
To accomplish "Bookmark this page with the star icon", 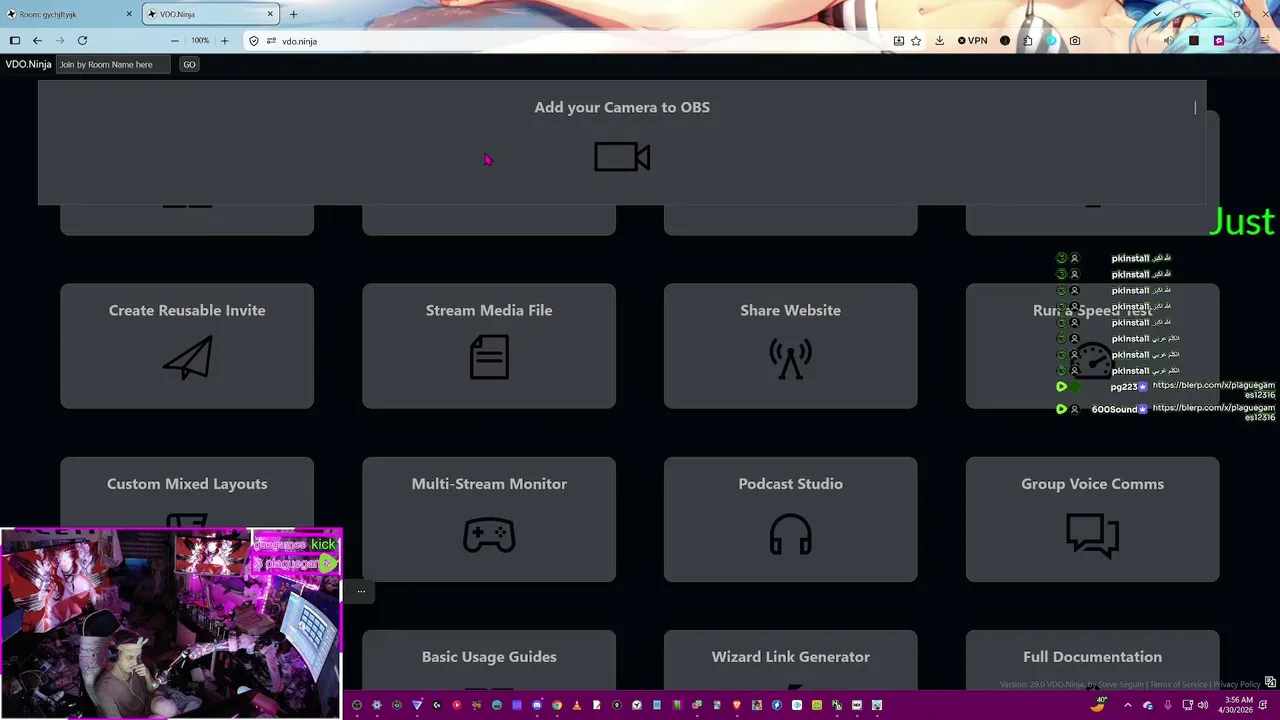I will tap(916, 41).
